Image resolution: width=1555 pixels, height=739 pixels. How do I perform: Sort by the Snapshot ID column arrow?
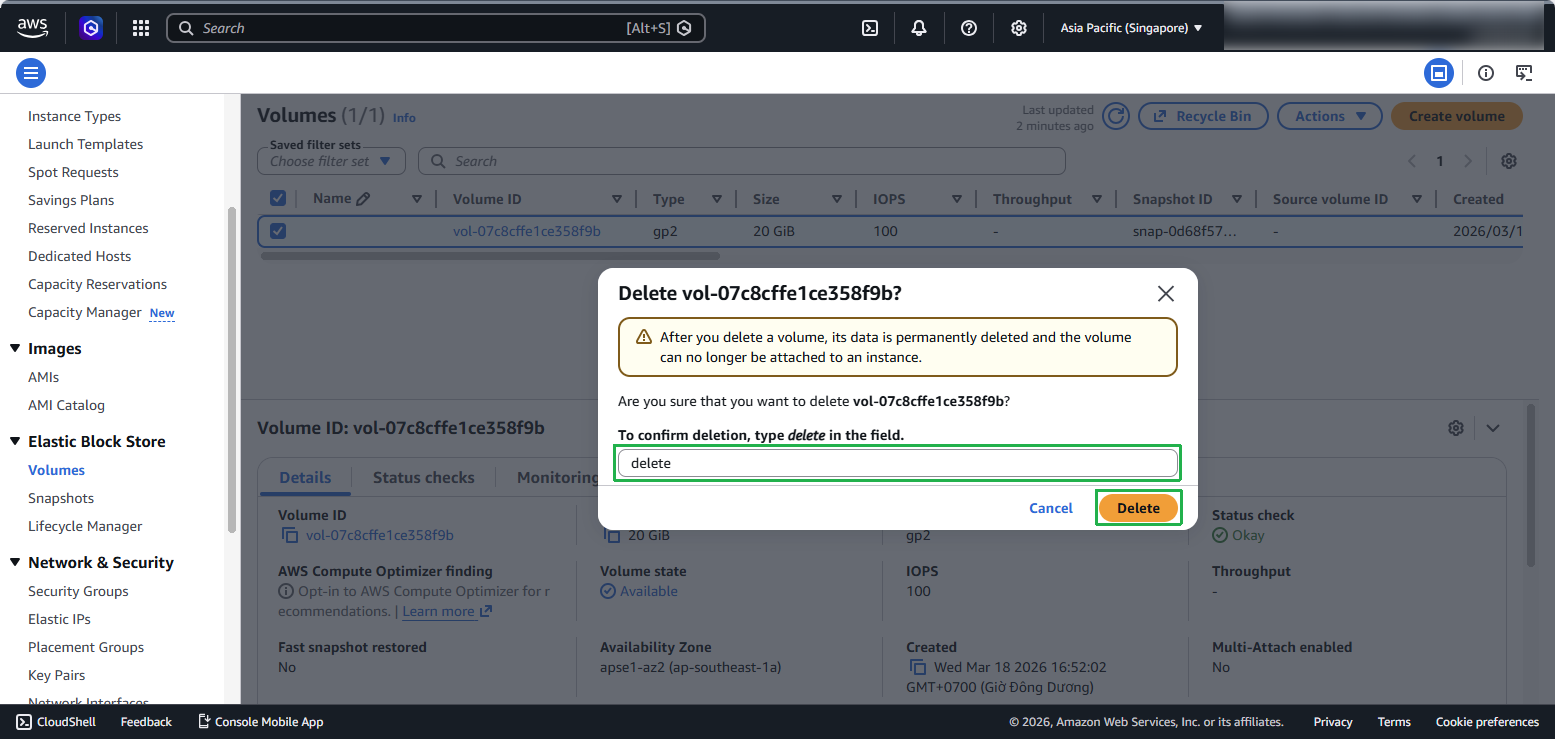(x=1237, y=199)
